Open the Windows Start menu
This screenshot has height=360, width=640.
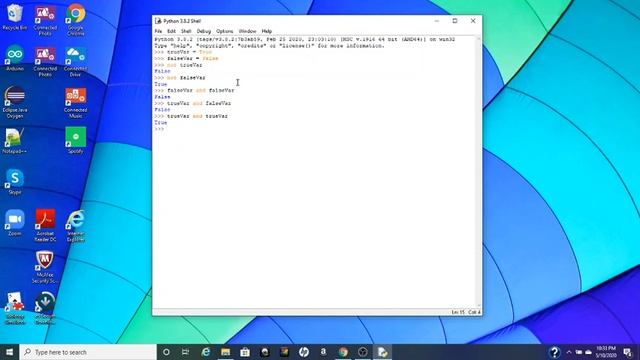pyautogui.click(x=9, y=352)
